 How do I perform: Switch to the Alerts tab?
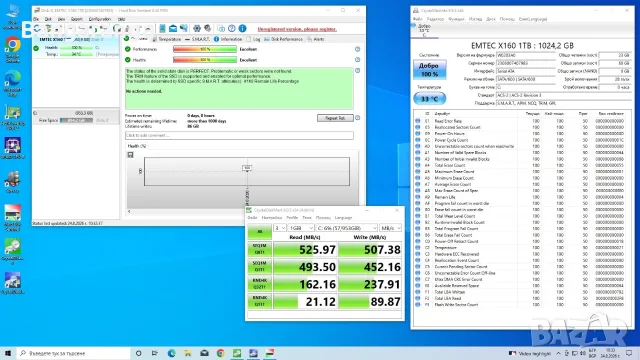coord(316,39)
